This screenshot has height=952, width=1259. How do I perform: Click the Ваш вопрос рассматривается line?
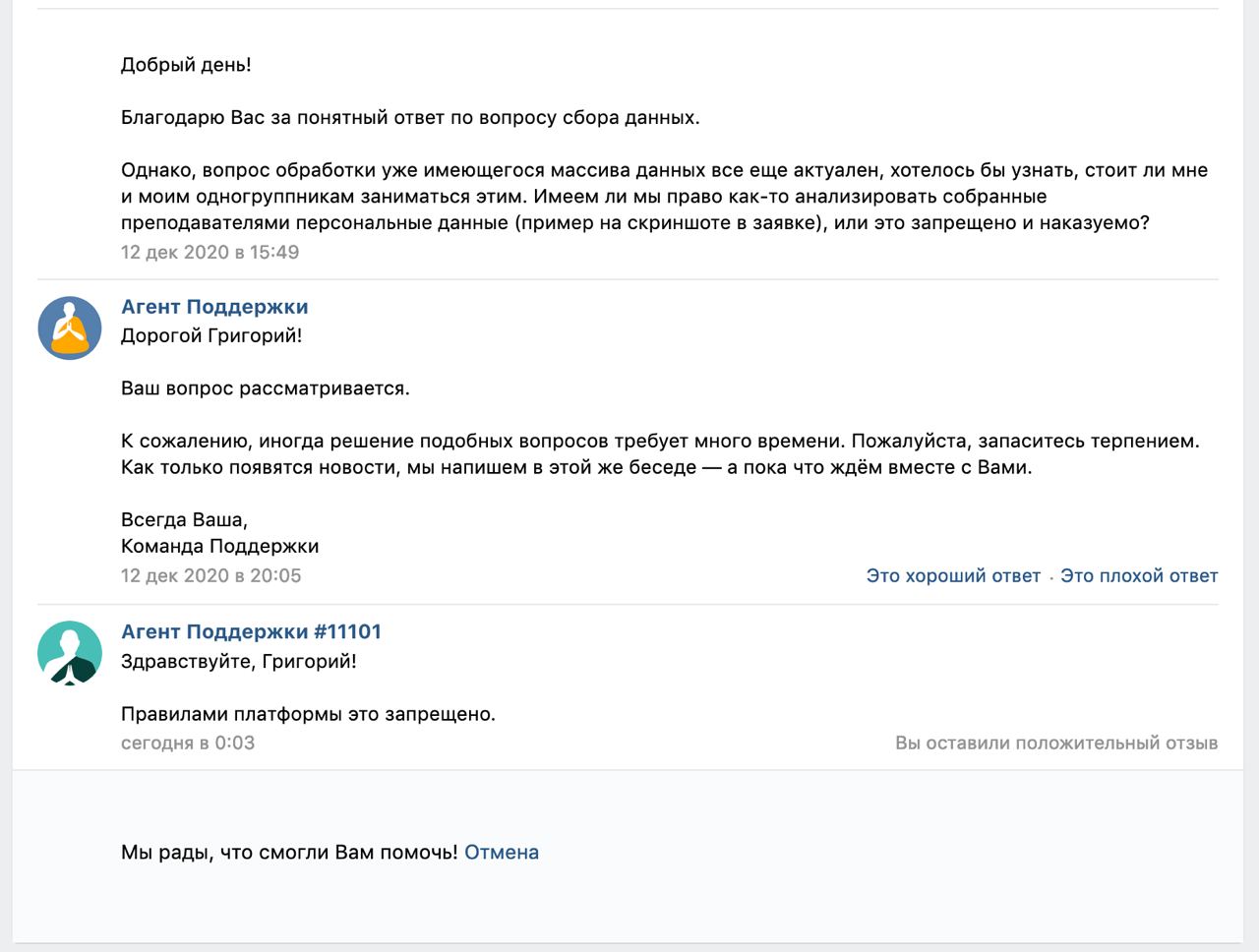pyautogui.click(x=266, y=388)
